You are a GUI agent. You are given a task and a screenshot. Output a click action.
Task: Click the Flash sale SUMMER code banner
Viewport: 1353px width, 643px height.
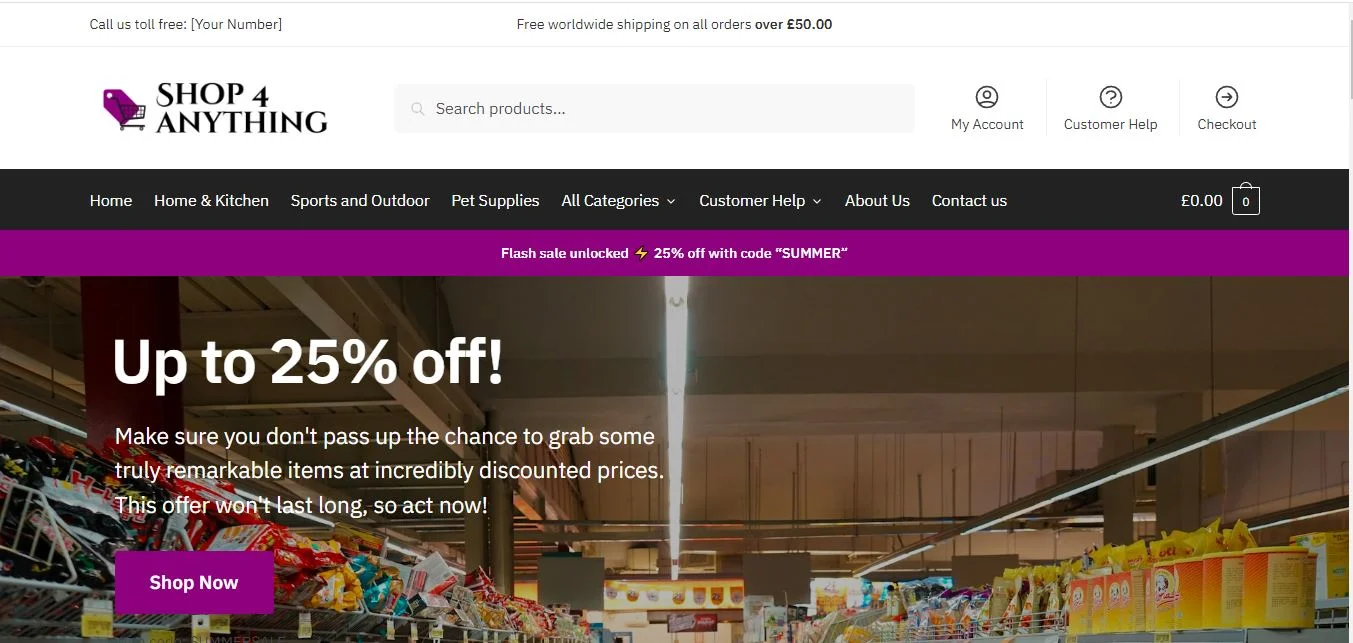(674, 253)
